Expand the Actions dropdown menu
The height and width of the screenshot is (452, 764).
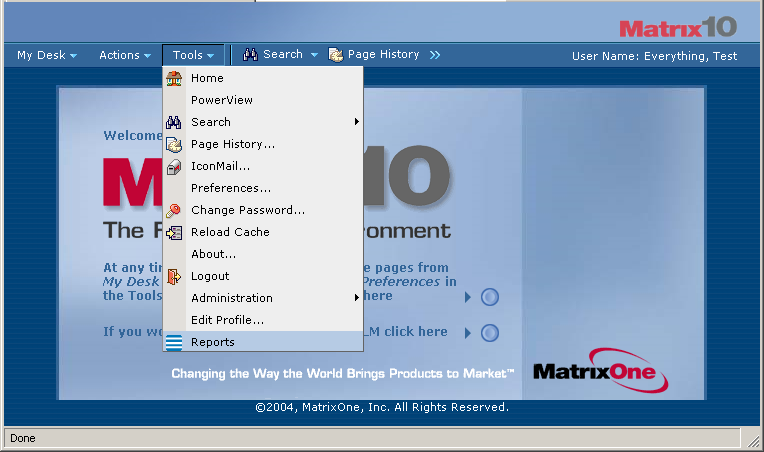tap(125, 55)
